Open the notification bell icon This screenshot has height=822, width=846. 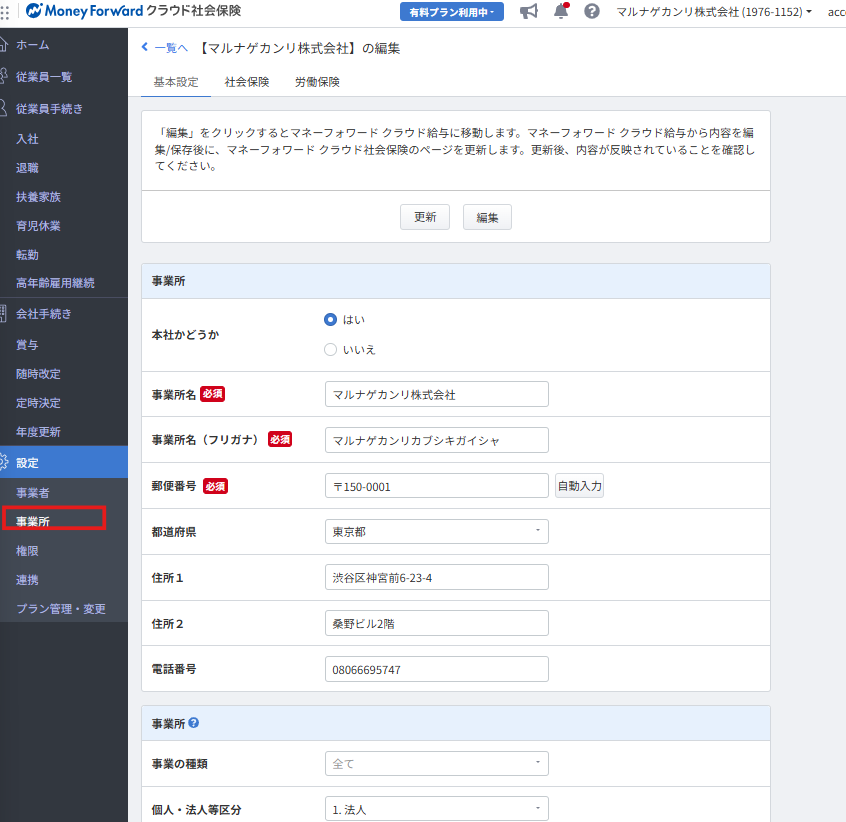pyautogui.click(x=561, y=12)
